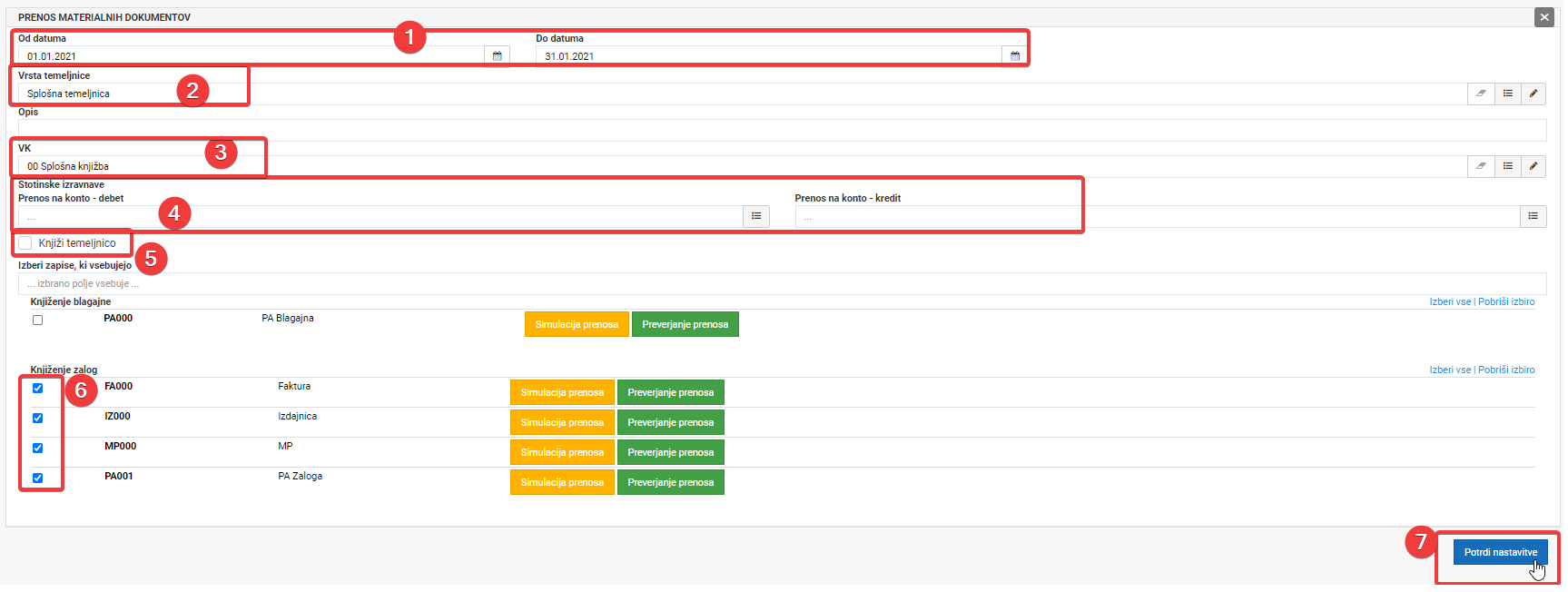1568x592 pixels.
Task: Run Preverjanje prenosa for PA001 Zaloga
Action: tap(671, 482)
